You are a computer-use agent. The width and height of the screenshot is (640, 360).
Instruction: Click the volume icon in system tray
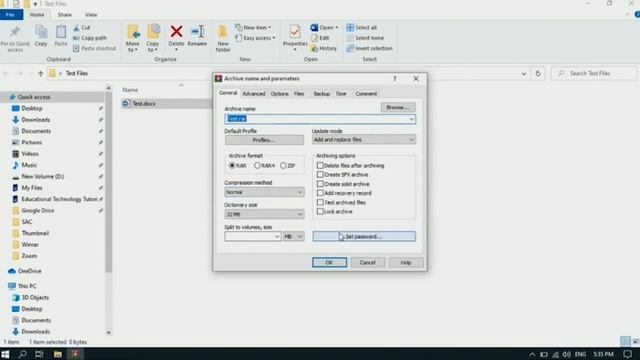[567, 354]
